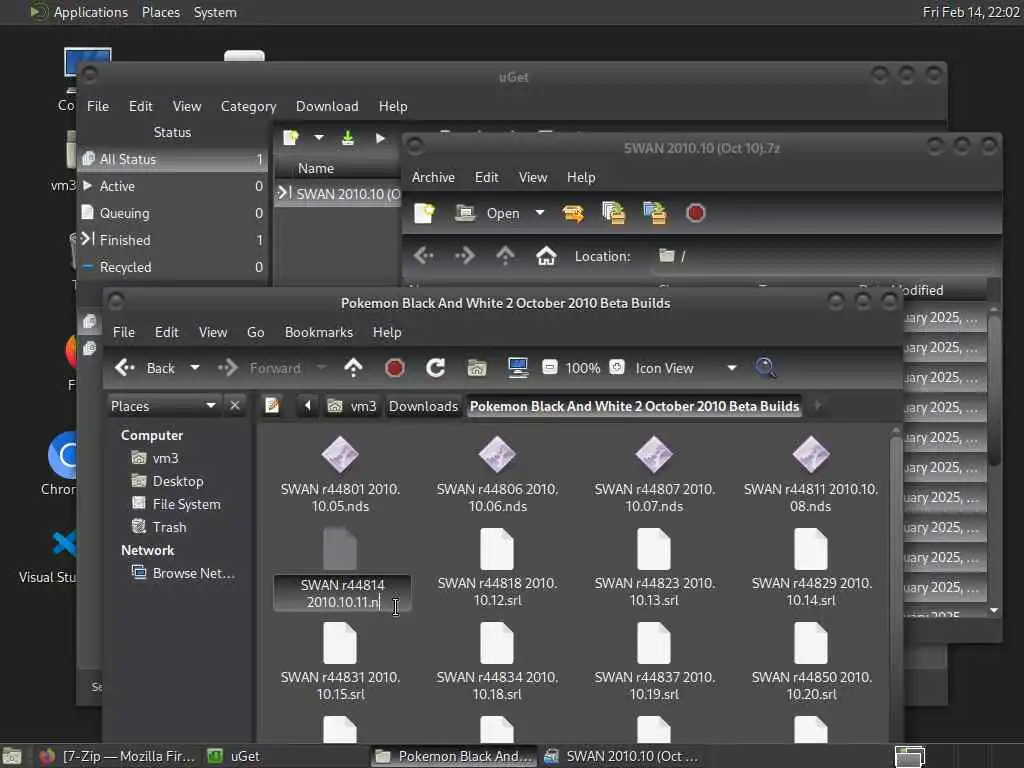
Task: Click the archive manager's Location field
Action: (x=823, y=256)
